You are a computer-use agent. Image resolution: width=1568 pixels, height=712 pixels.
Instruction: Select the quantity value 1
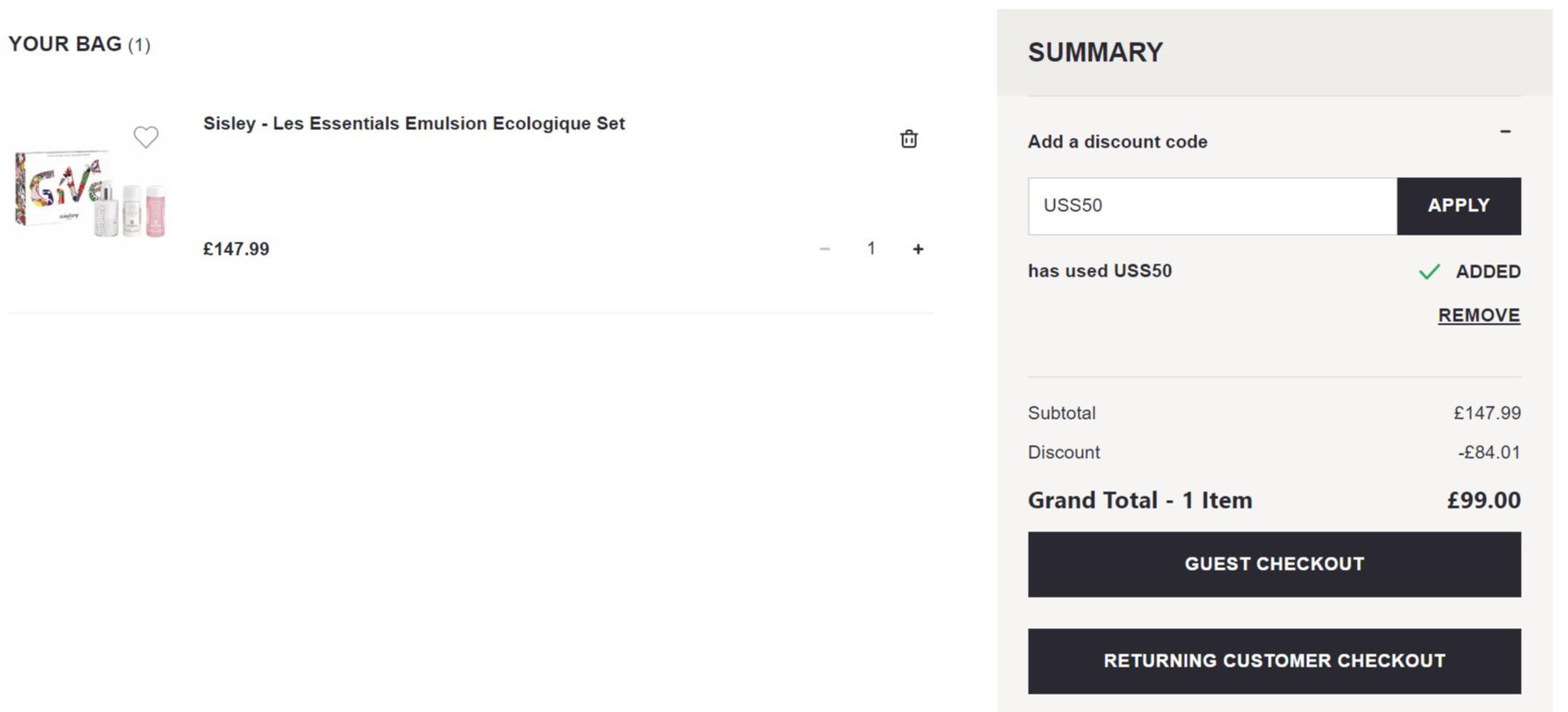(x=871, y=249)
